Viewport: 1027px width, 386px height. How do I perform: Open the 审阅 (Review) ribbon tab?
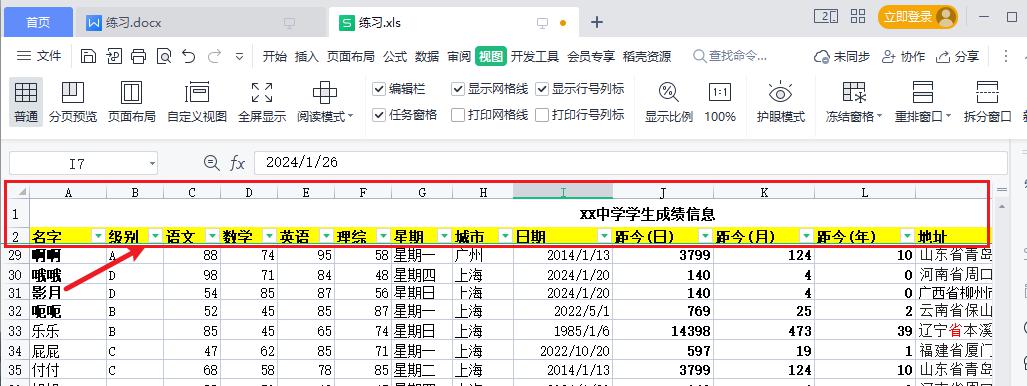(x=459, y=56)
